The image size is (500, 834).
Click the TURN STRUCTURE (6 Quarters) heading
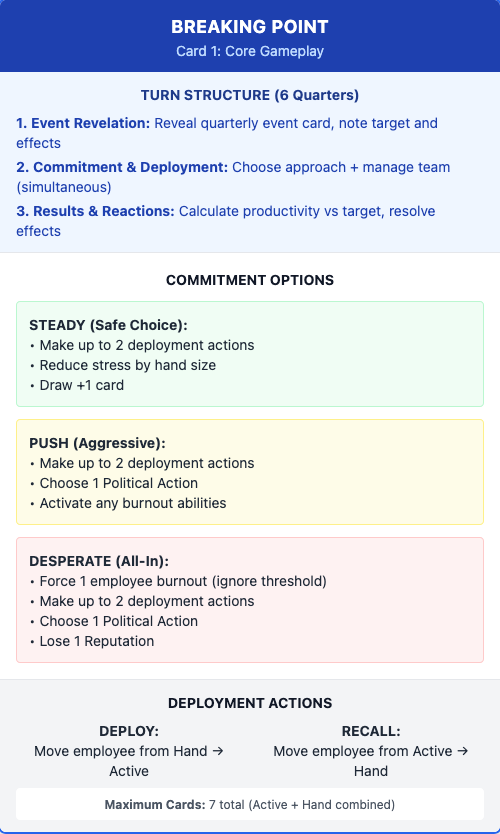(x=249, y=95)
